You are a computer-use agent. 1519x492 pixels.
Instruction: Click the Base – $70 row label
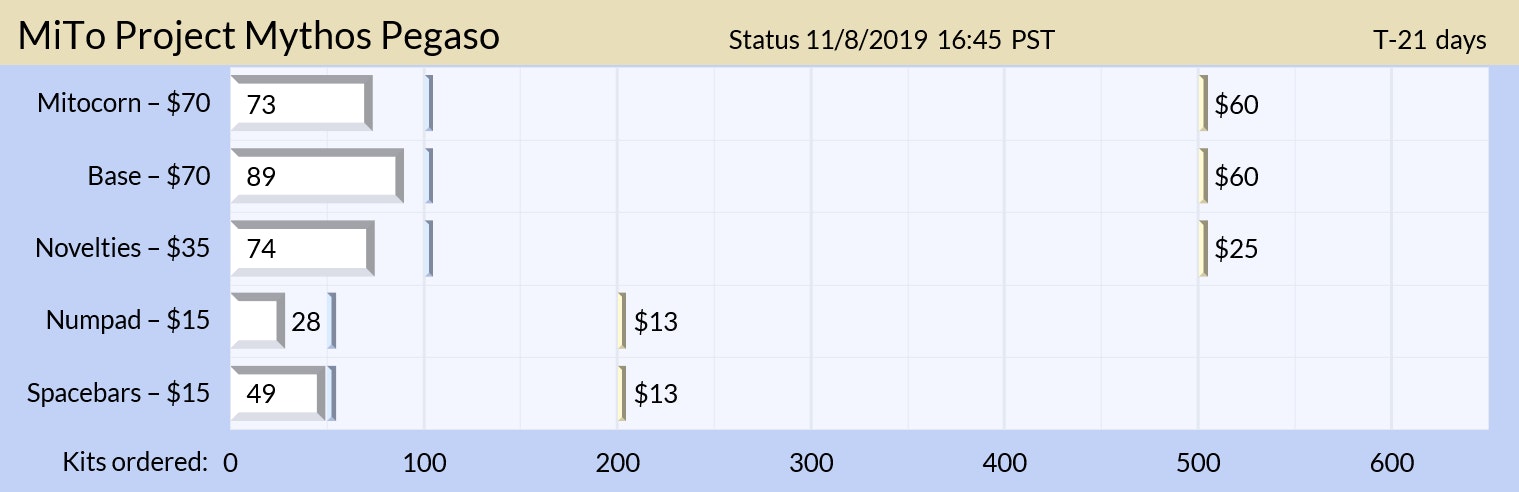(149, 176)
